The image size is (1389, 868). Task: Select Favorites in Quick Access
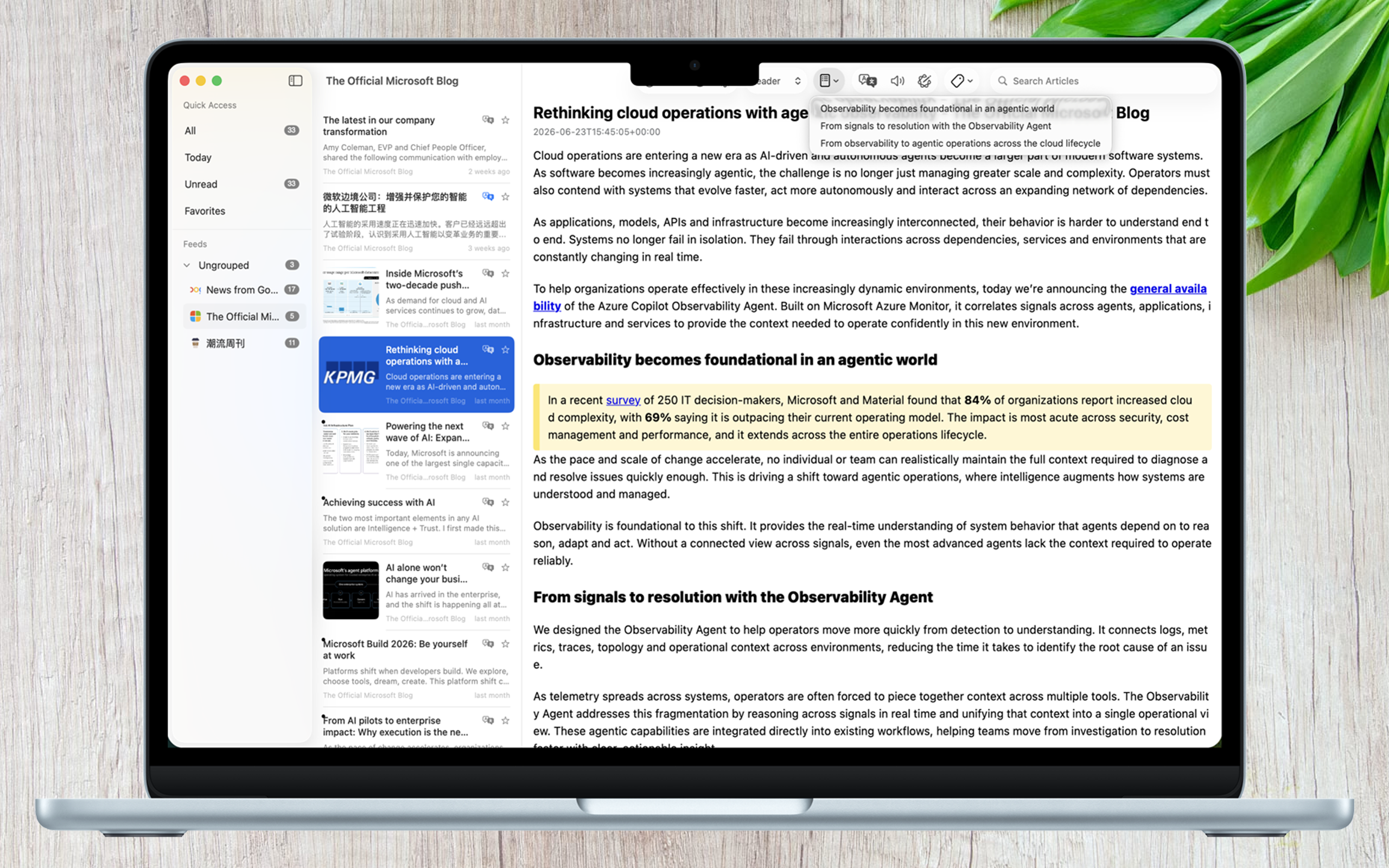pyautogui.click(x=242, y=210)
